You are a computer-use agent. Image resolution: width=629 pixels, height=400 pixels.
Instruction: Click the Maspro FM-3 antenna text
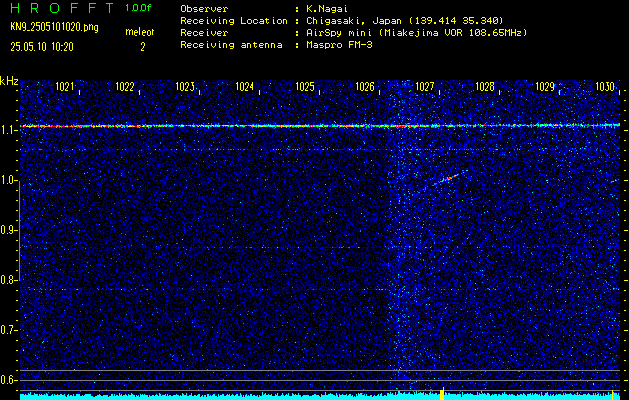(x=339, y=45)
